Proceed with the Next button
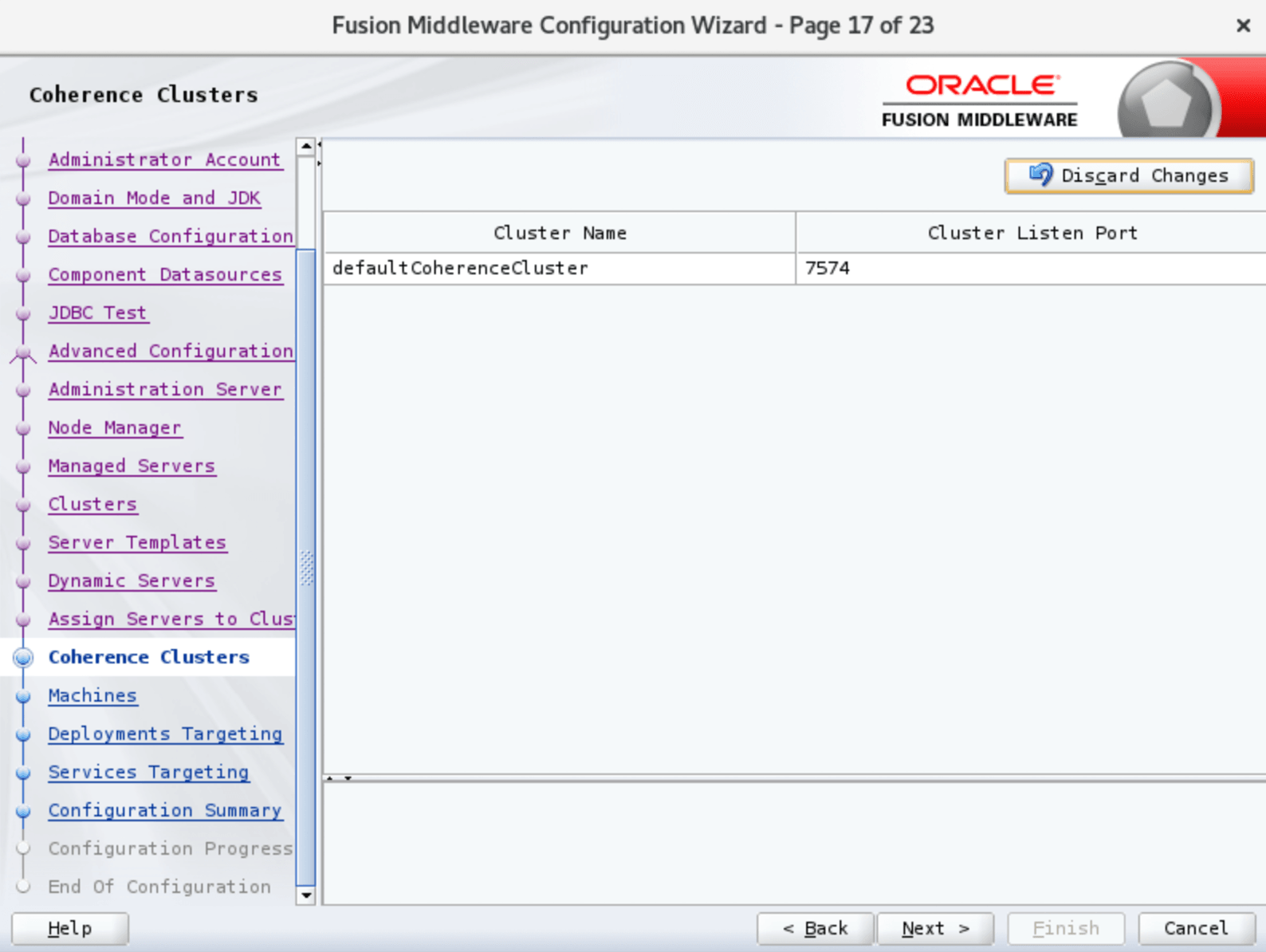This screenshot has height=952, width=1266. coord(935,928)
